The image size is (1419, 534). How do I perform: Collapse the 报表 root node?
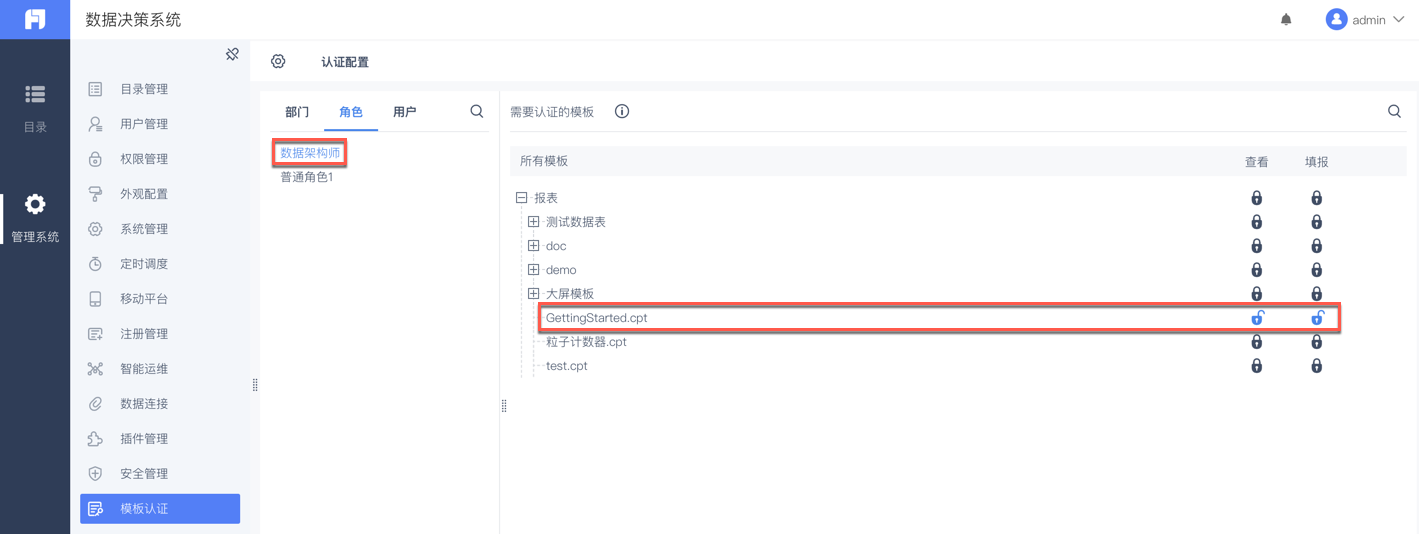(x=521, y=198)
